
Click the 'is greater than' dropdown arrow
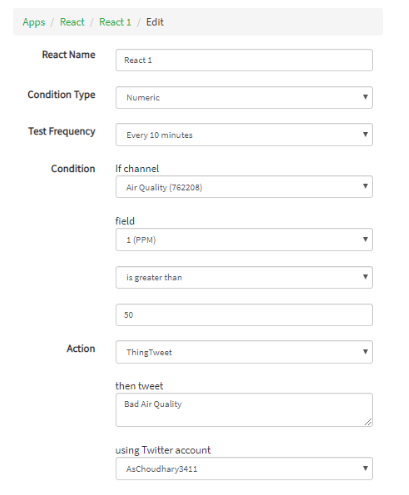click(365, 277)
